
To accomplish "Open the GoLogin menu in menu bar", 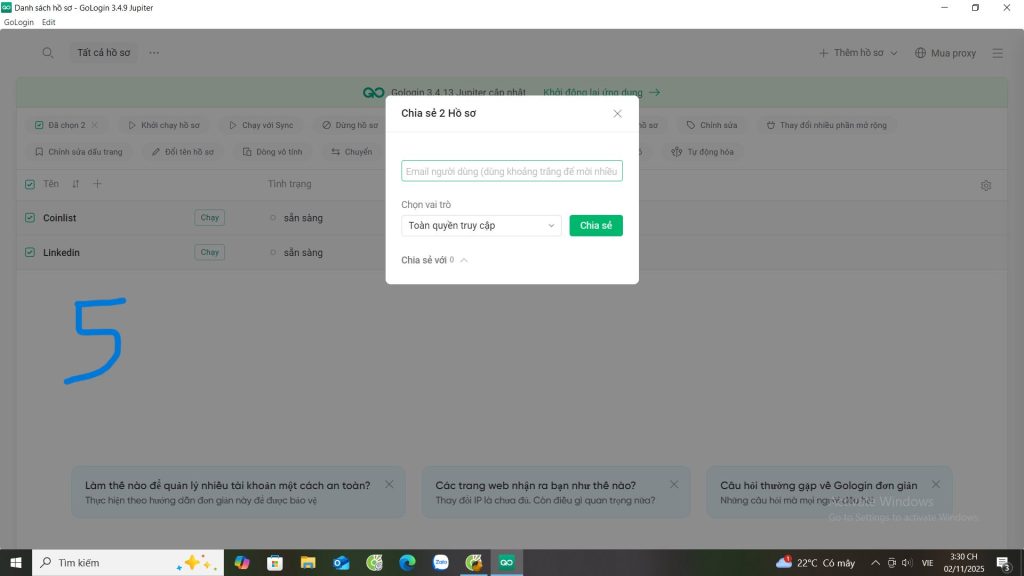I will coord(19,22).
